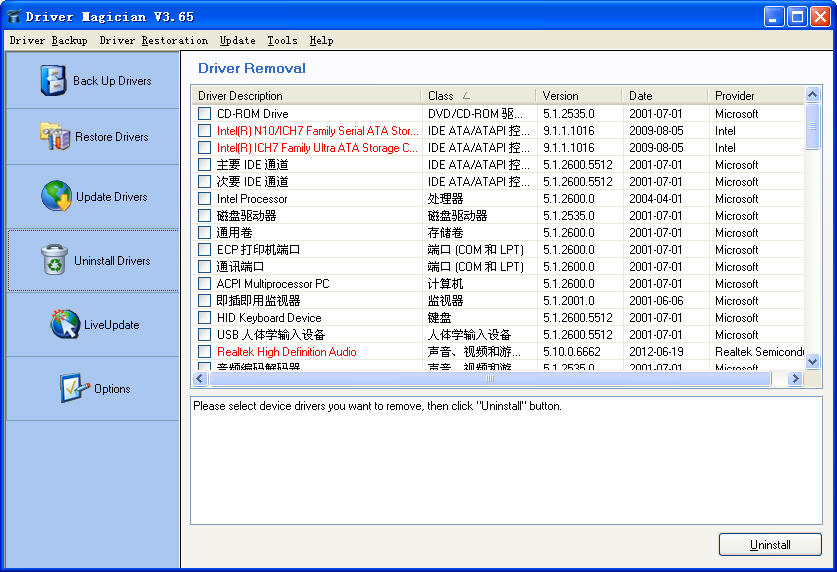
Task: Click the Restore Drivers folder icon
Action: click(55, 136)
